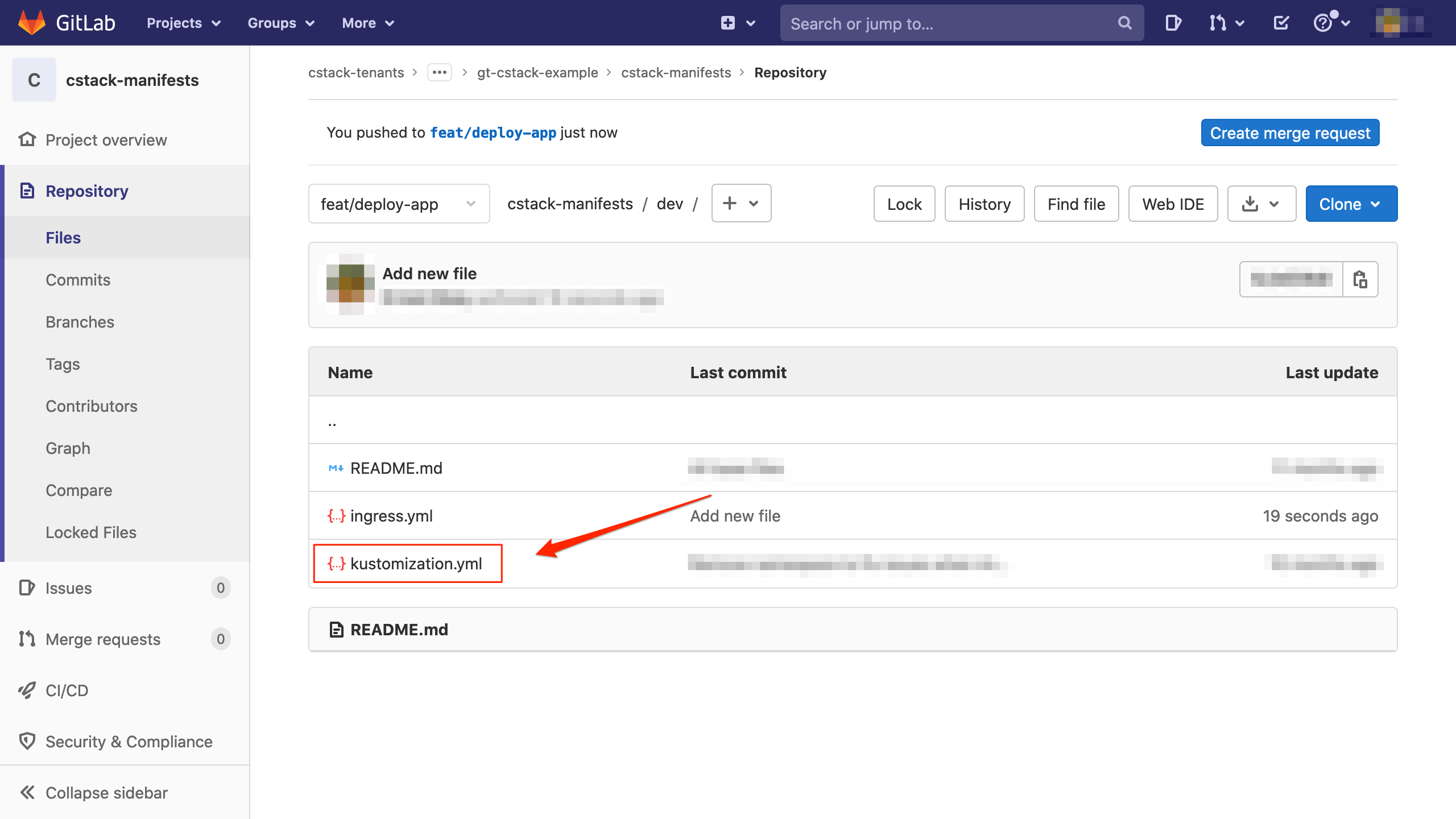Open the to-do list checkmark icon
This screenshot has width=1456, height=819.
pos(1281,23)
